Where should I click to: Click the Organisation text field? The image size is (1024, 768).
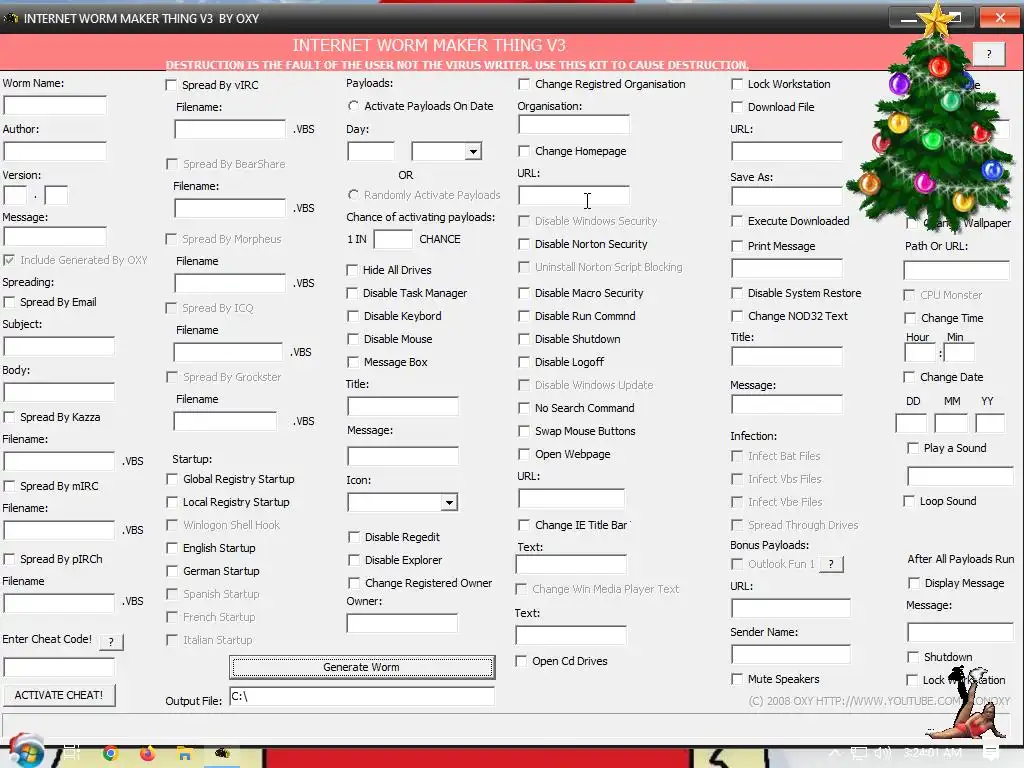tap(573, 124)
